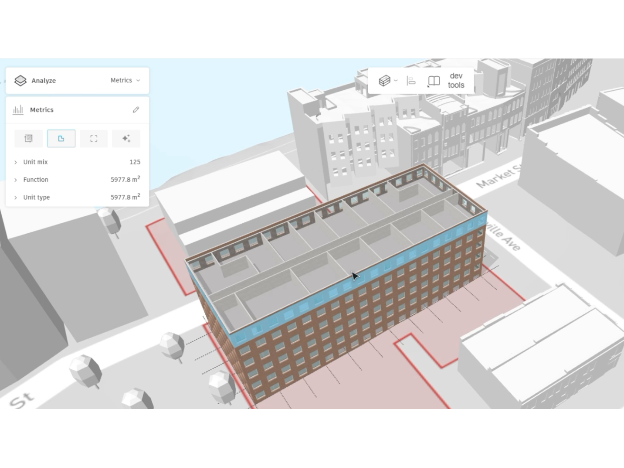Open the stacked floors view icon

coord(385,81)
